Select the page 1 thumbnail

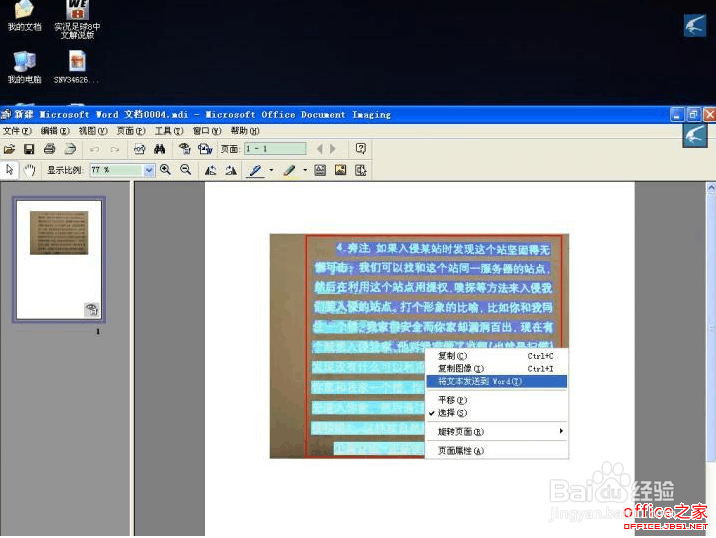pos(59,260)
